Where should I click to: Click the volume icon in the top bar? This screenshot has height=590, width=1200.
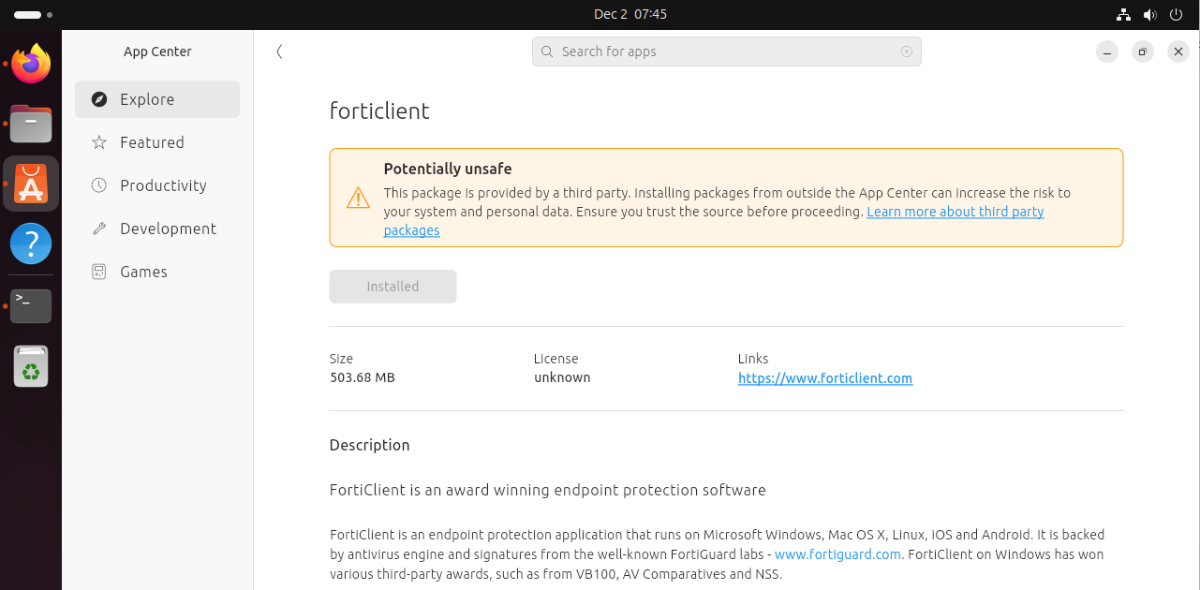click(1149, 14)
